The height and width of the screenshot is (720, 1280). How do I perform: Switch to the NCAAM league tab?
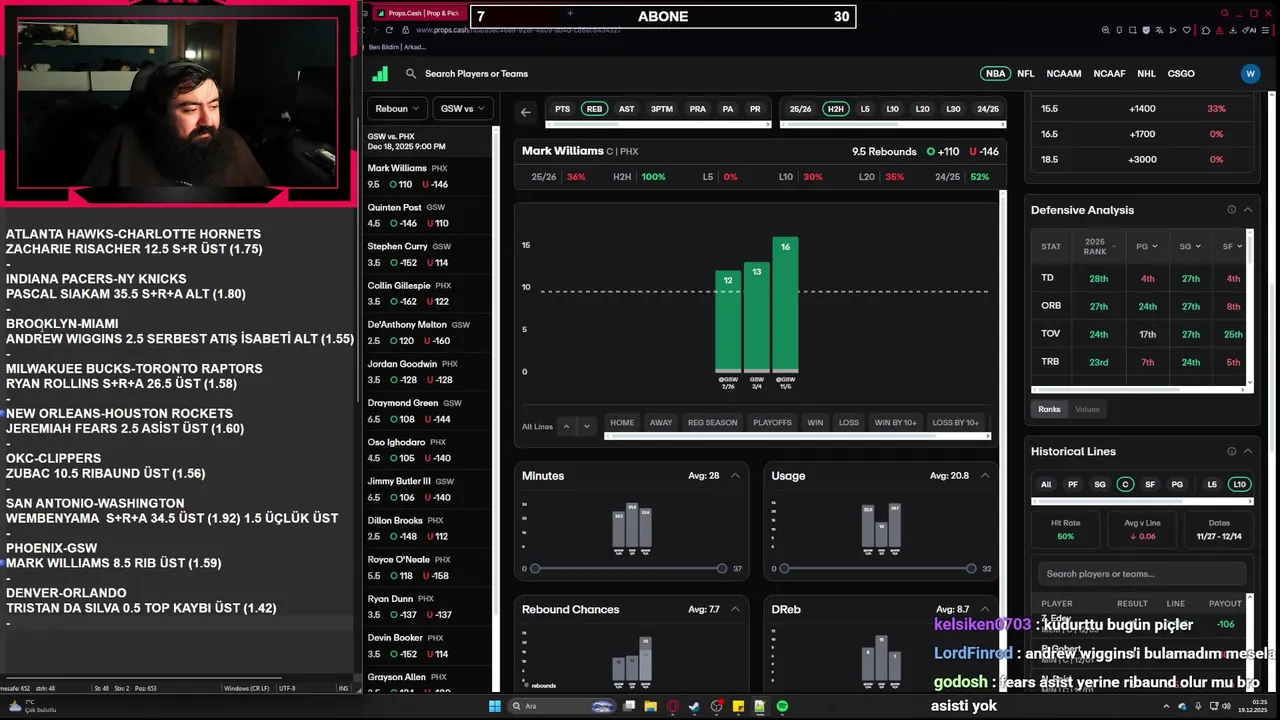(x=1064, y=73)
